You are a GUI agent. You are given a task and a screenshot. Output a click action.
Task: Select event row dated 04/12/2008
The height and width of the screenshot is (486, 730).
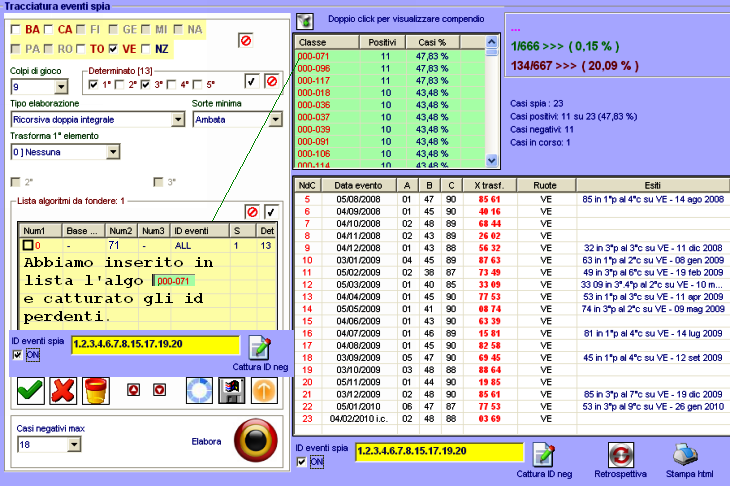pyautogui.click(x=512, y=248)
